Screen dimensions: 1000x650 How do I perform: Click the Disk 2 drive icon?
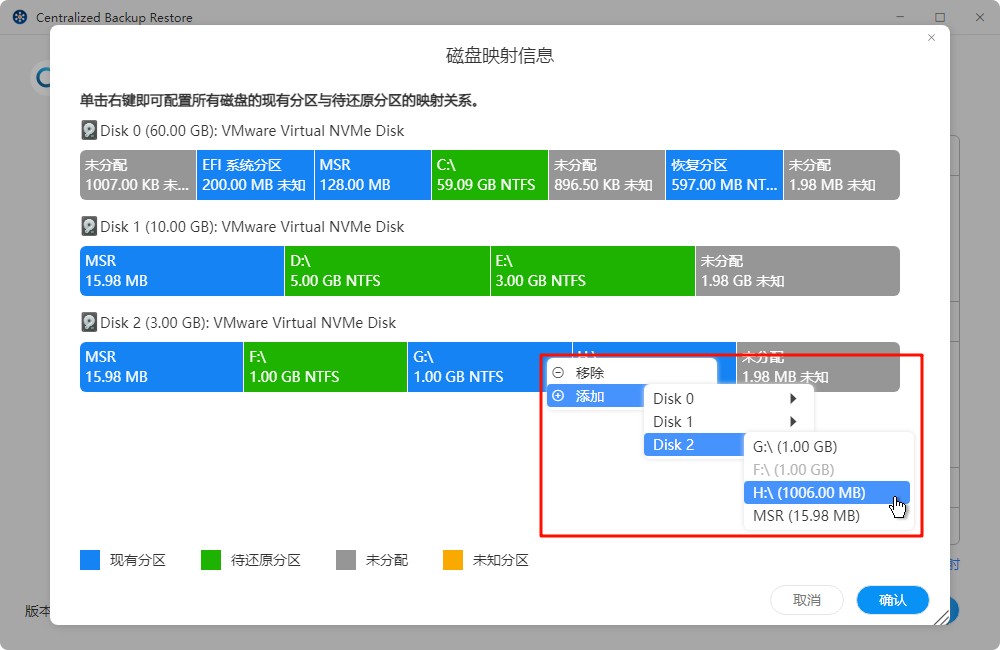tap(88, 322)
